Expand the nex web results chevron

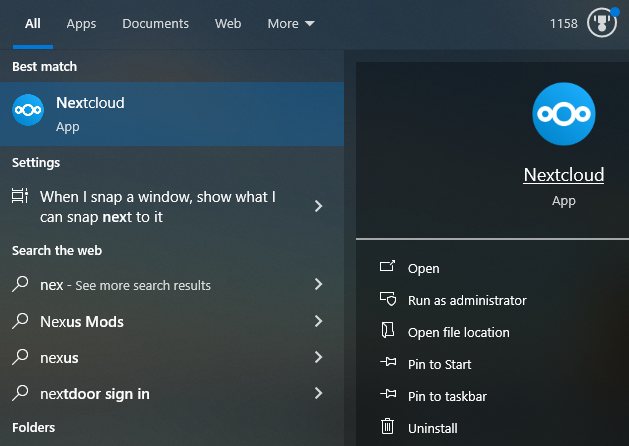point(319,284)
